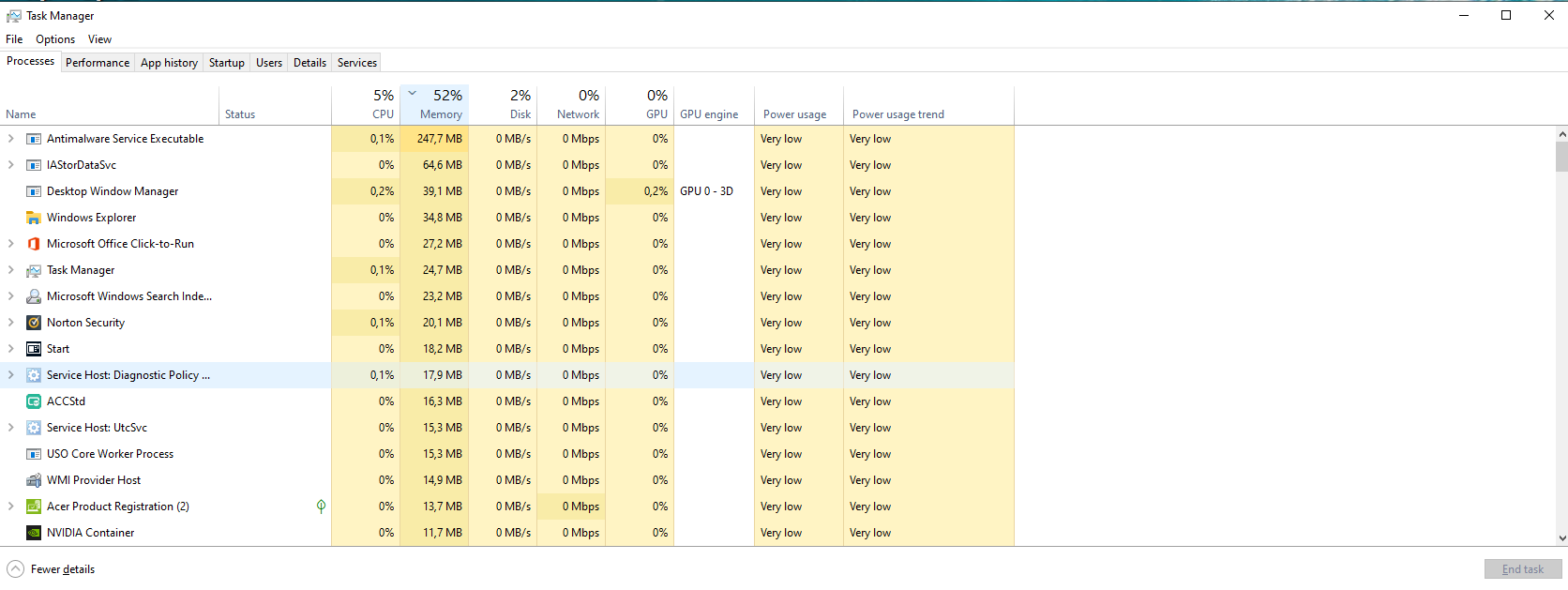Expand the IAStorDataSvc process group
The image size is (1568, 590).
pyautogui.click(x=10, y=165)
